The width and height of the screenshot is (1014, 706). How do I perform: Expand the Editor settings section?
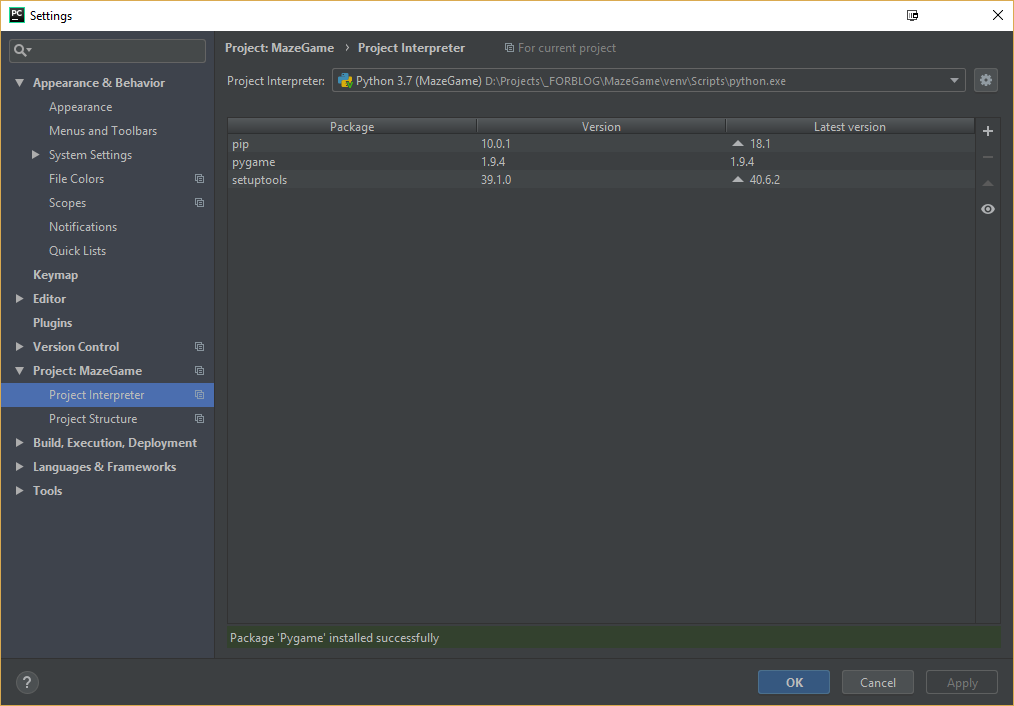coord(20,299)
